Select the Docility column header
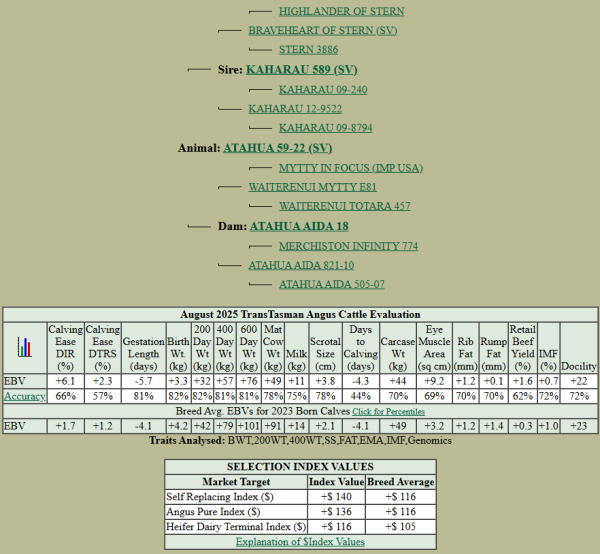 (x=579, y=348)
